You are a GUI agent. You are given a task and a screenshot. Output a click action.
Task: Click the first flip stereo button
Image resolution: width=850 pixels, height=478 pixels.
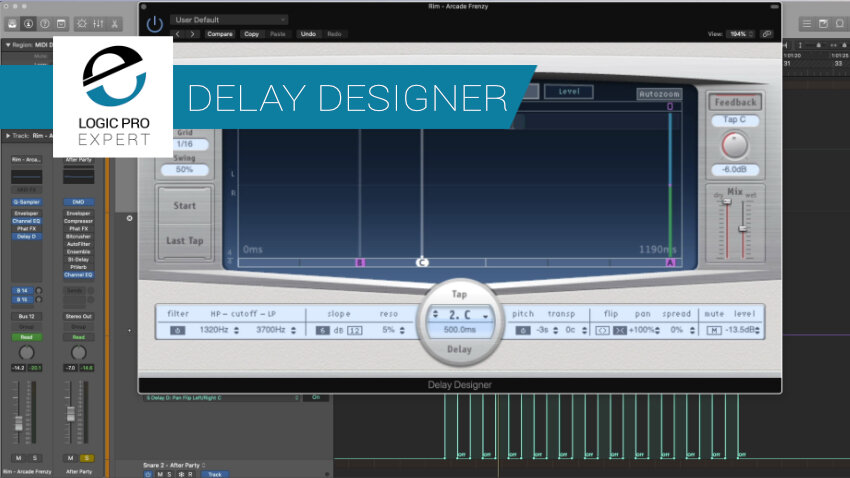coord(602,330)
